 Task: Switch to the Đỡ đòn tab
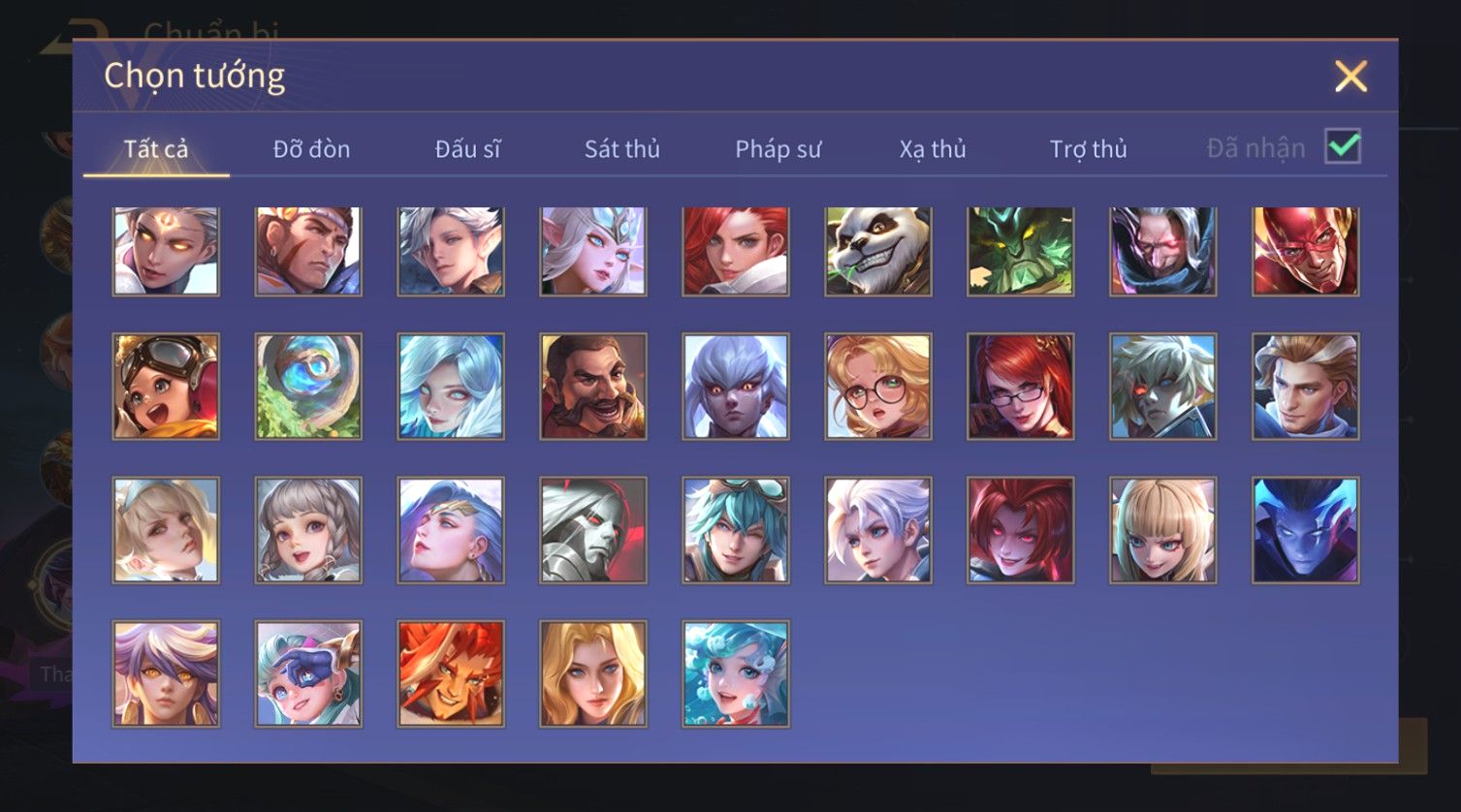[x=311, y=149]
